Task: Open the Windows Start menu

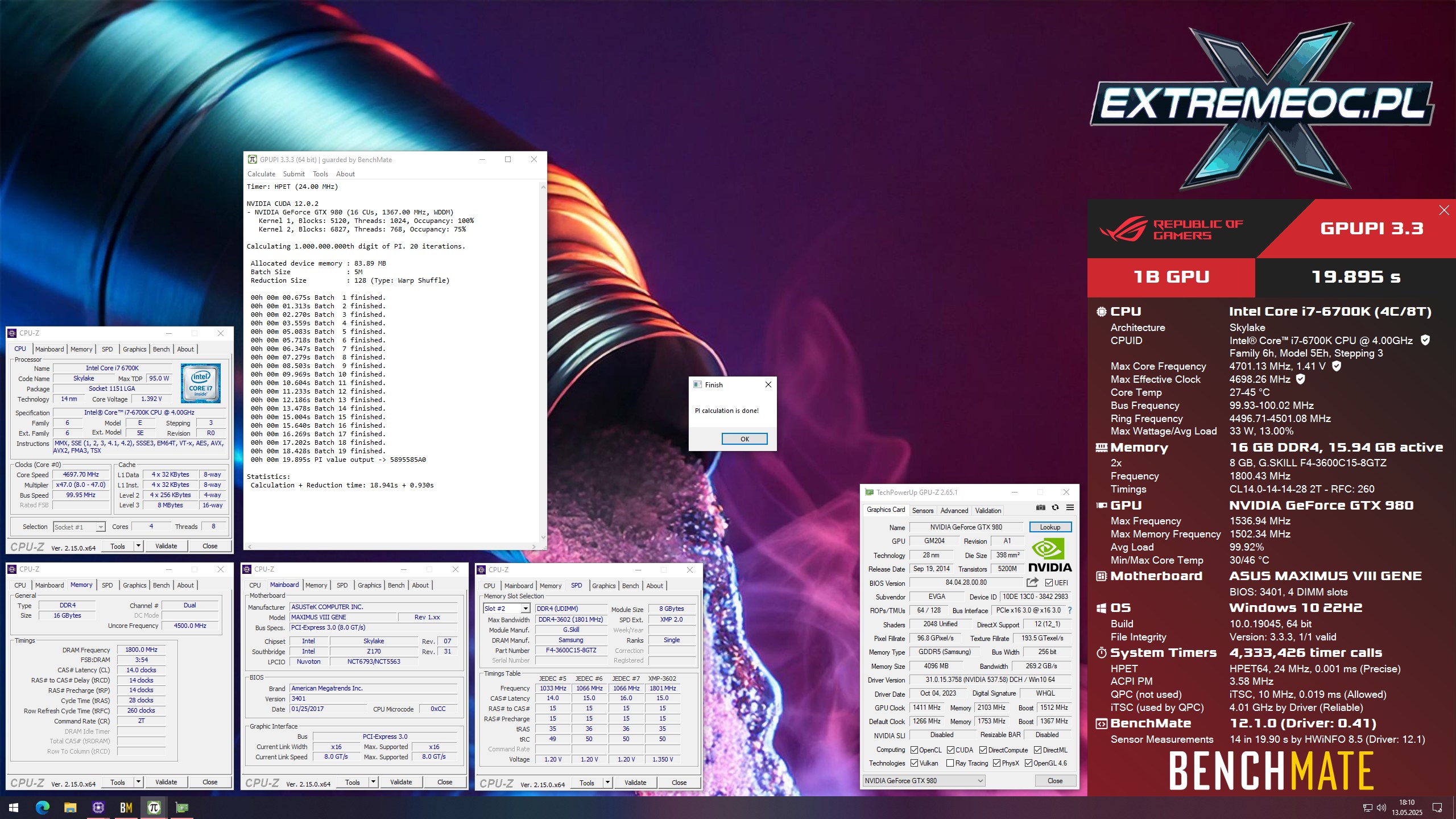Action: pyautogui.click(x=14, y=808)
